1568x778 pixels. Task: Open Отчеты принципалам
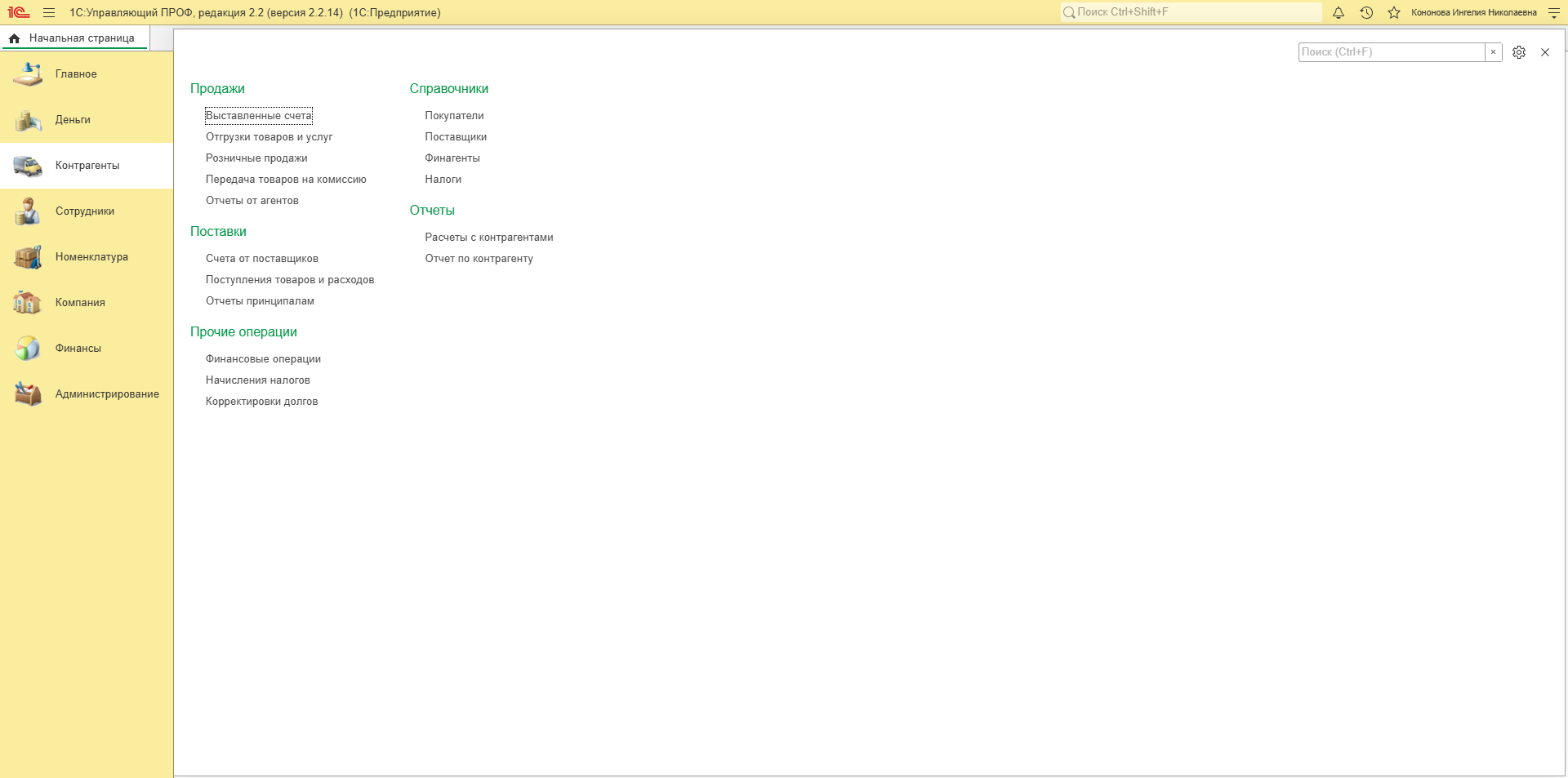pyautogui.click(x=260, y=301)
